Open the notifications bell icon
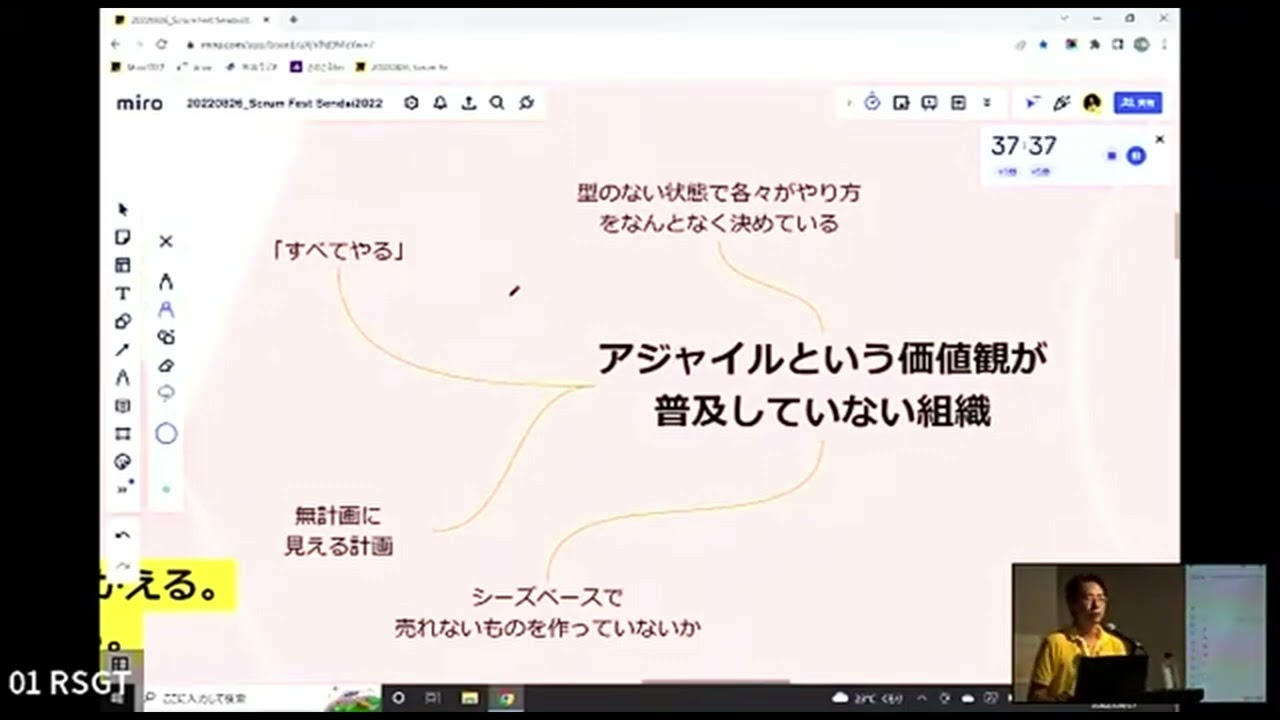This screenshot has height=720, width=1280. [440, 102]
